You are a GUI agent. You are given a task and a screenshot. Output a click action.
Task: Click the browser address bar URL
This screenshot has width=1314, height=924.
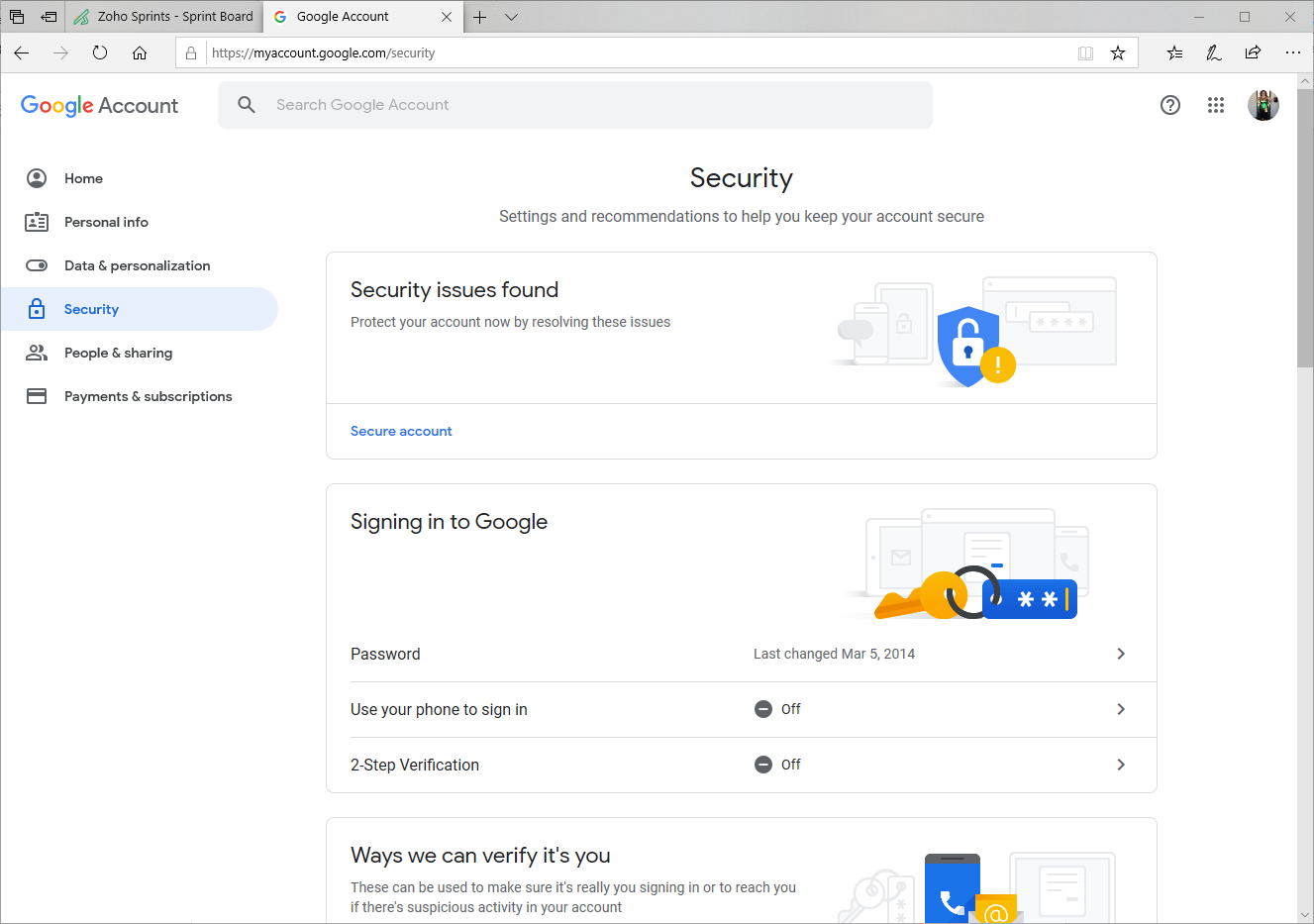[x=324, y=53]
